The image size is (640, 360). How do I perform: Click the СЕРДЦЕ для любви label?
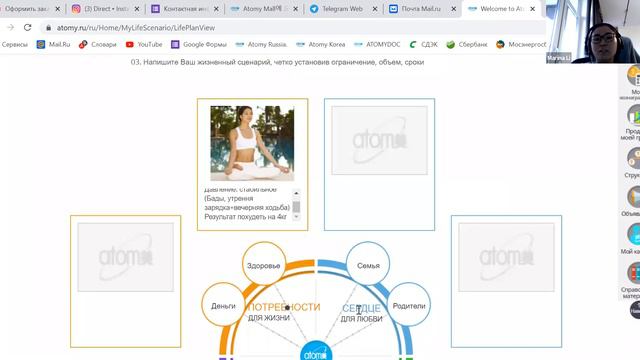coord(362,313)
